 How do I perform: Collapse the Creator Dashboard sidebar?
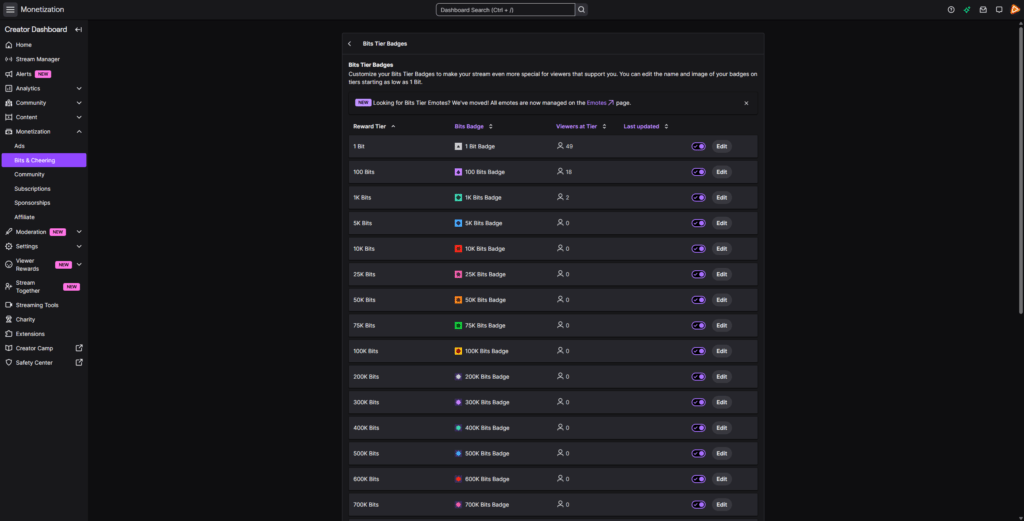(78, 29)
